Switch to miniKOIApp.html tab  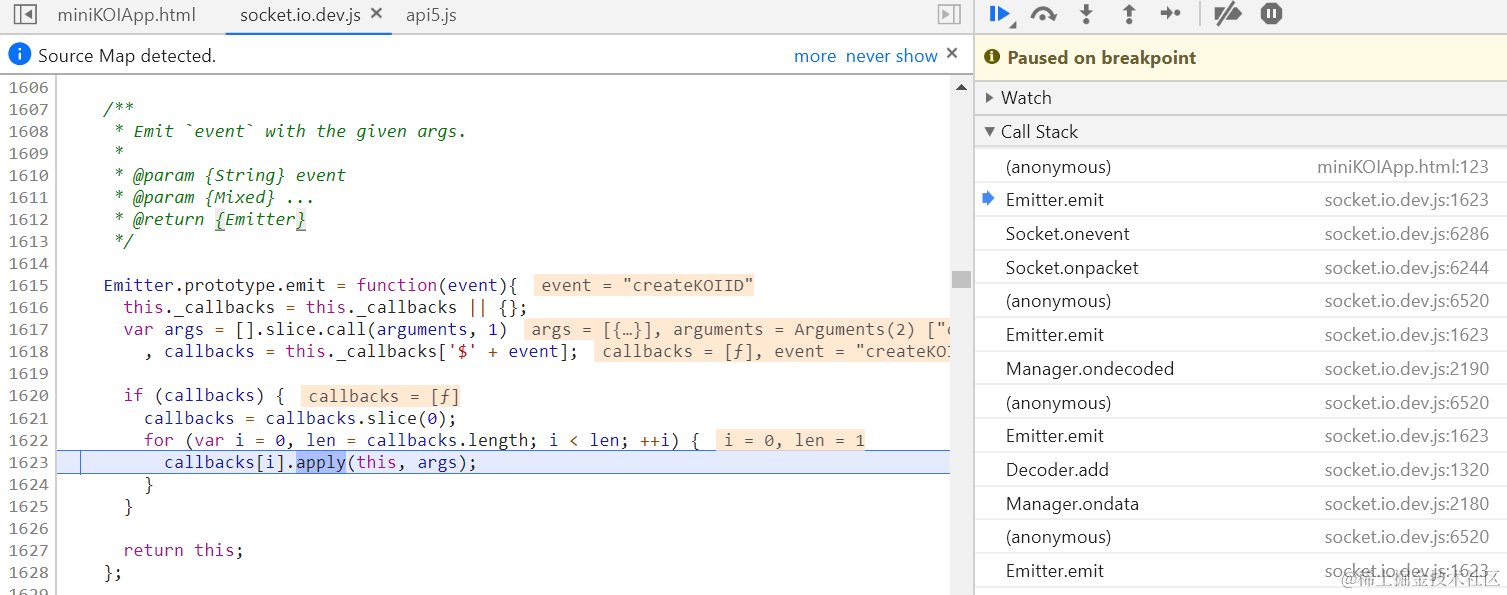pyautogui.click(x=126, y=15)
